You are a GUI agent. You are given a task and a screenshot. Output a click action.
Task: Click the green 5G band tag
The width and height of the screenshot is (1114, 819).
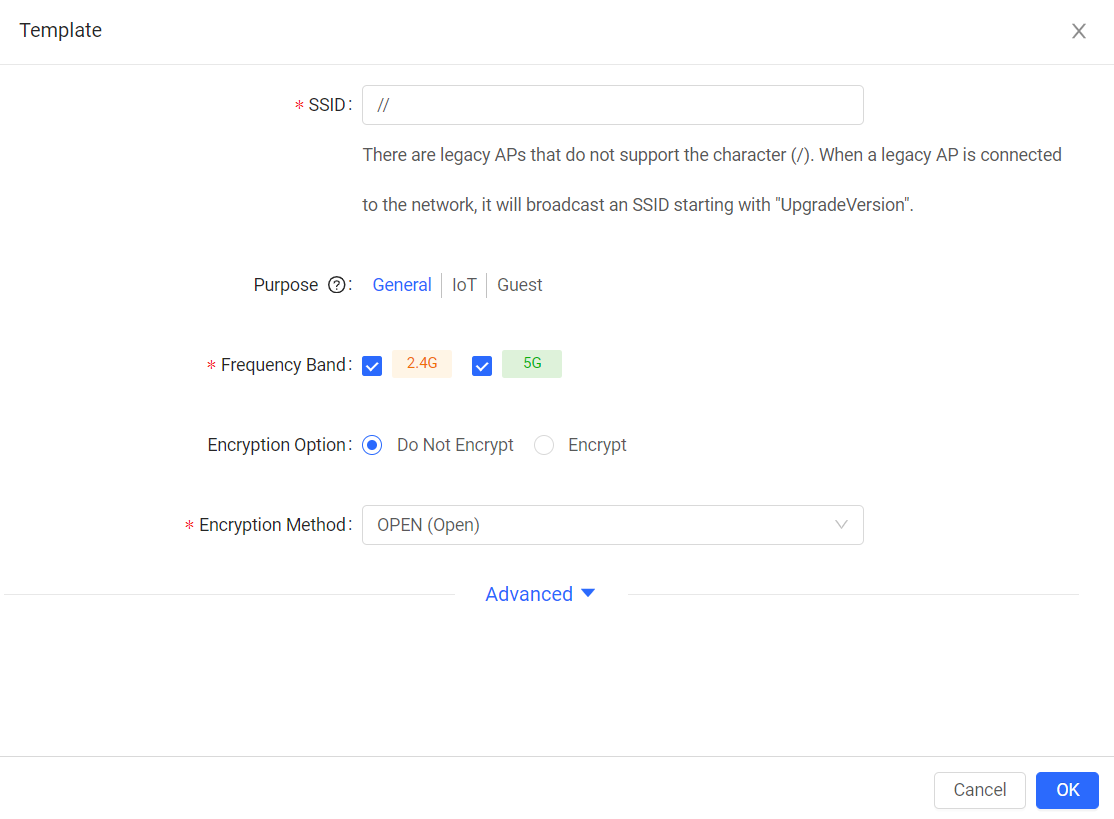[532, 364]
